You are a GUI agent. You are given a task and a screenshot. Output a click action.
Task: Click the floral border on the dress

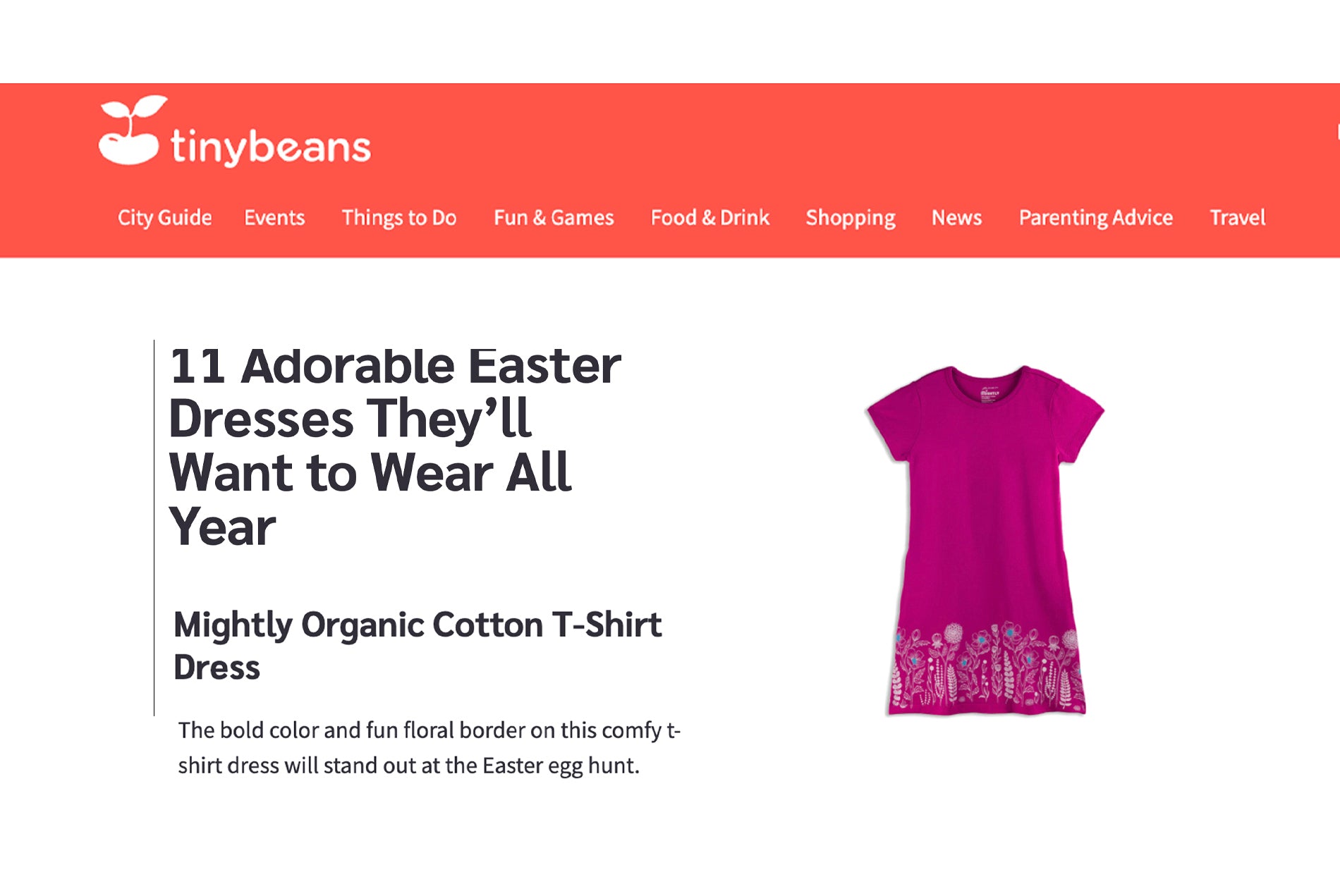click(986, 665)
